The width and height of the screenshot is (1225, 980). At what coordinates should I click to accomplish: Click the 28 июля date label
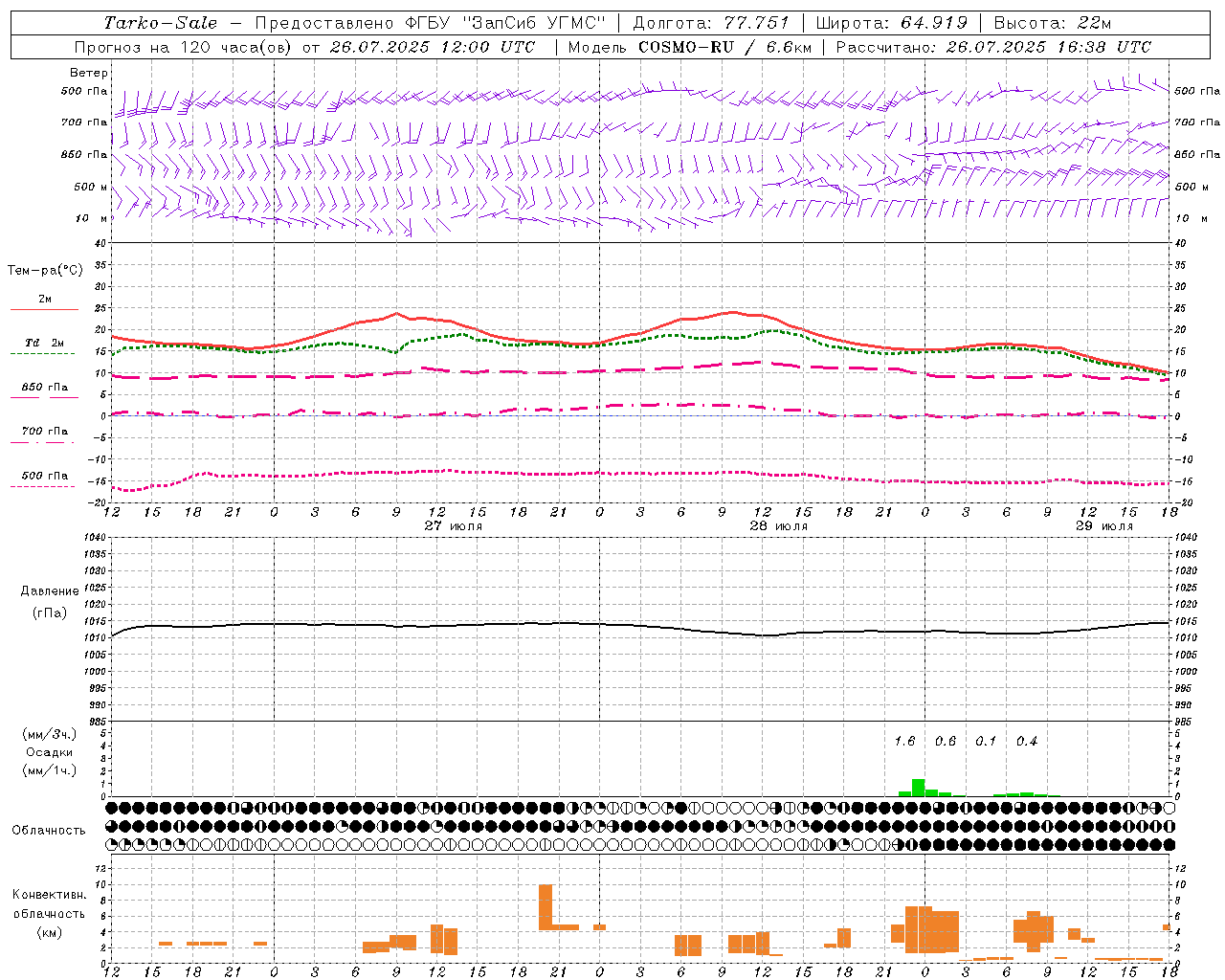779,526
